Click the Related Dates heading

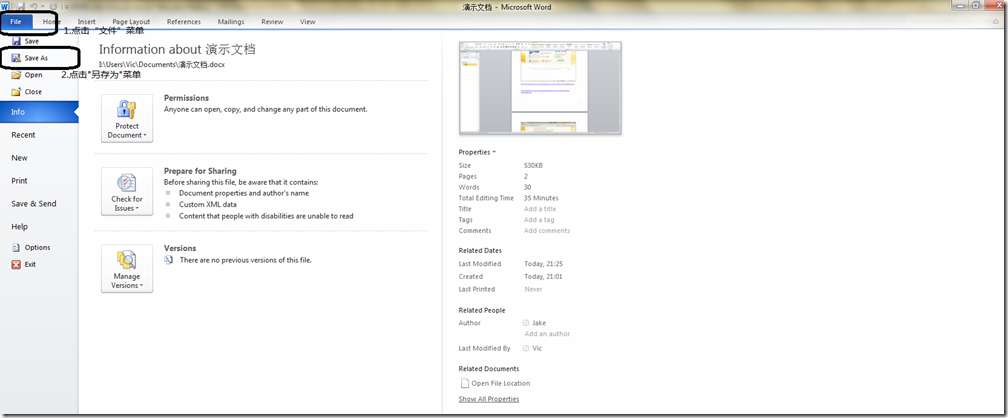[480, 251]
